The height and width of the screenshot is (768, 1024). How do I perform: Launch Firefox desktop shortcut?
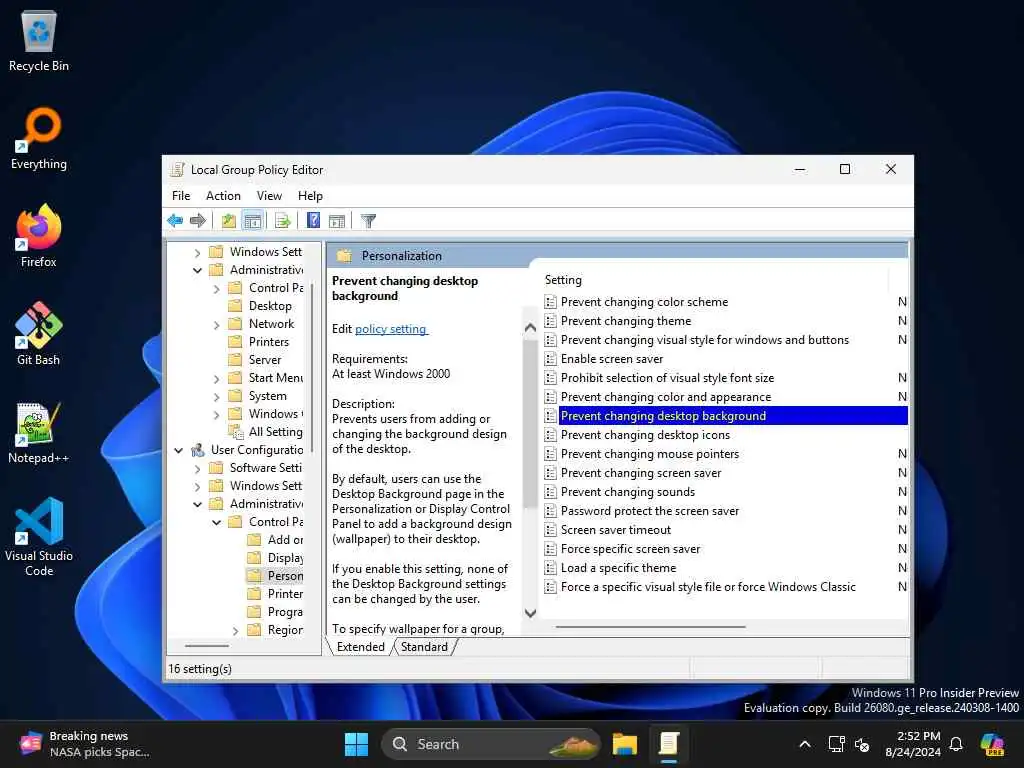pyautogui.click(x=39, y=236)
